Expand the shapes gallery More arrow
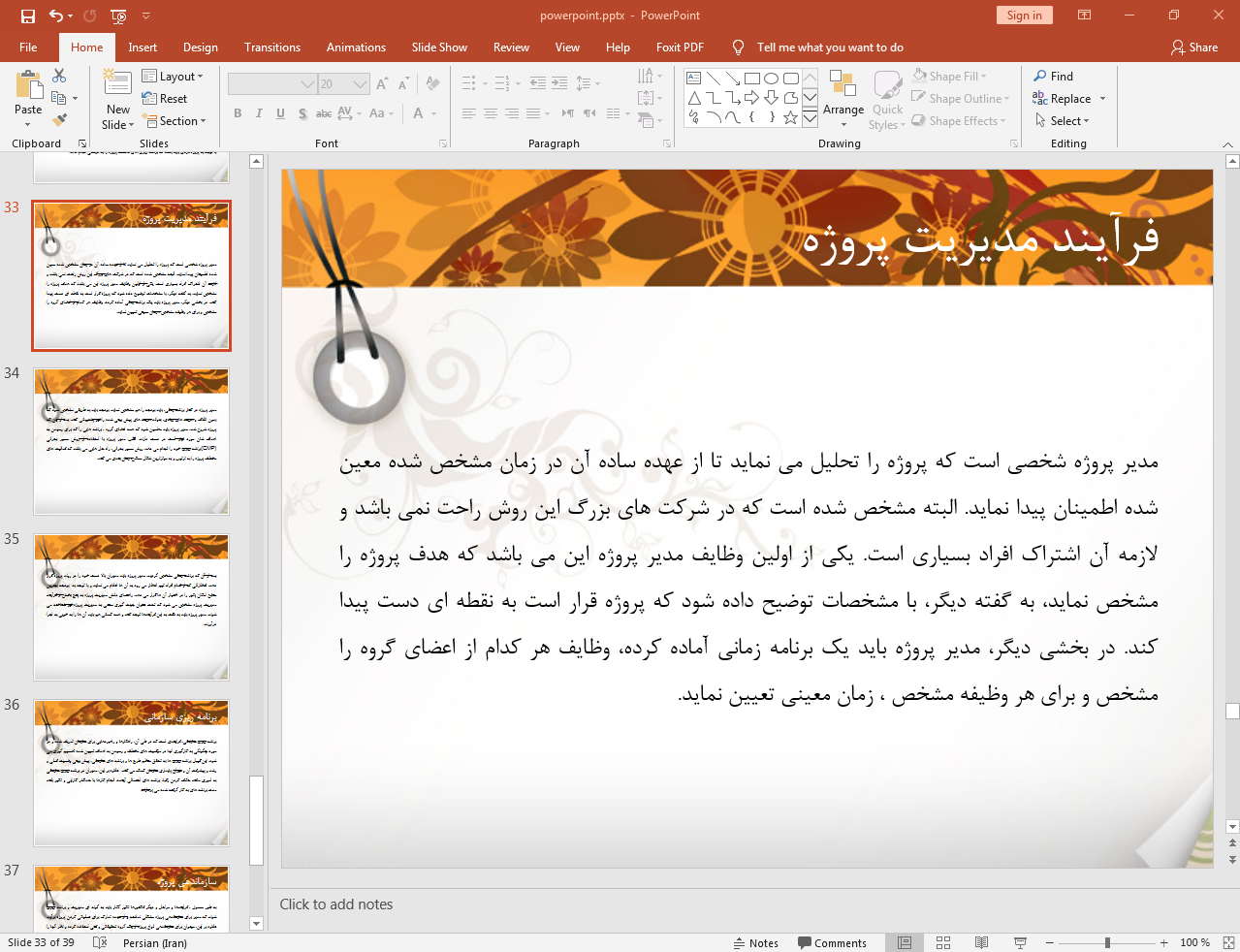Viewport: 1240px width, 952px height. pyautogui.click(x=810, y=118)
